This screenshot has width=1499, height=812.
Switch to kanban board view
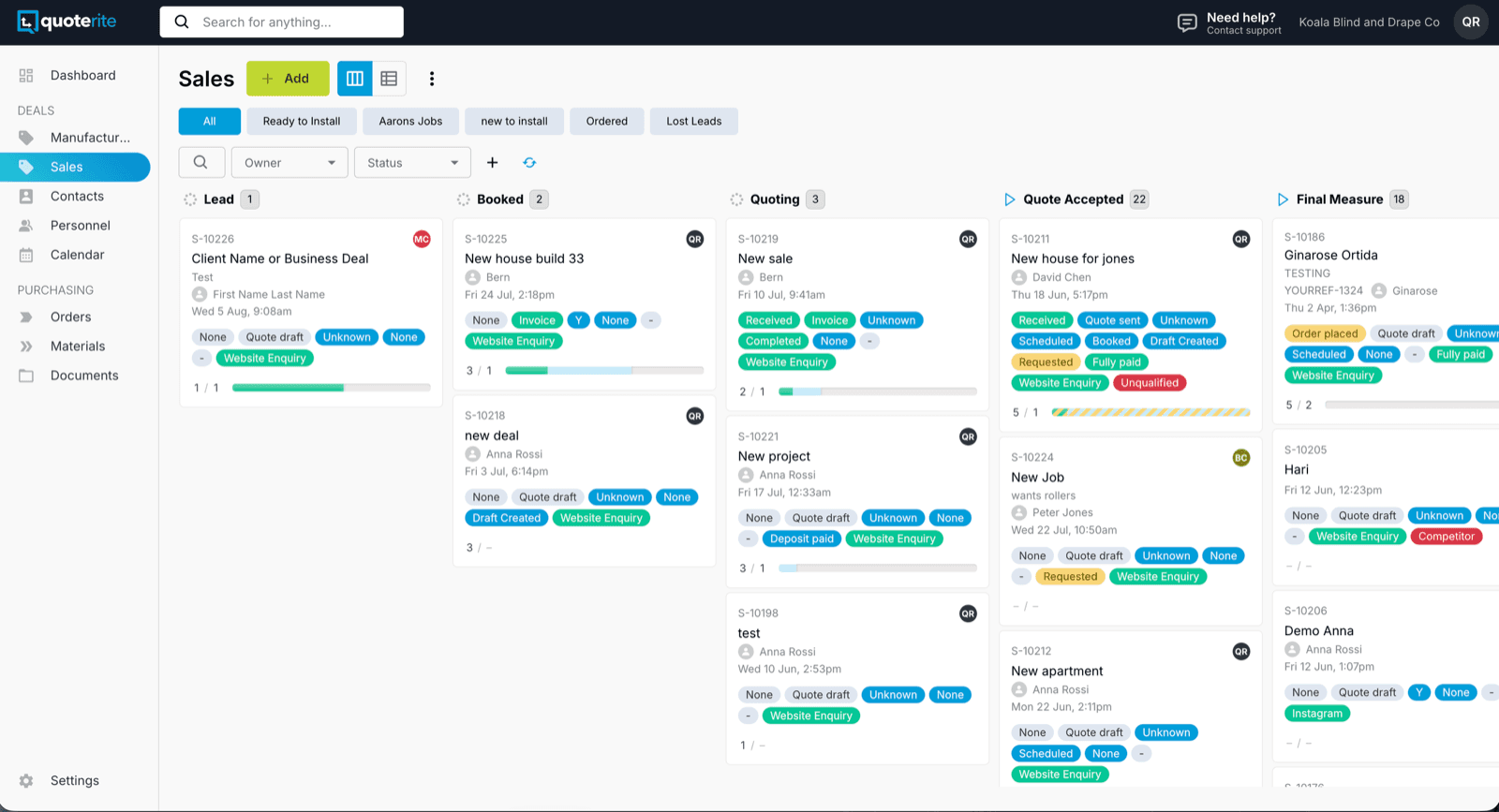point(355,79)
